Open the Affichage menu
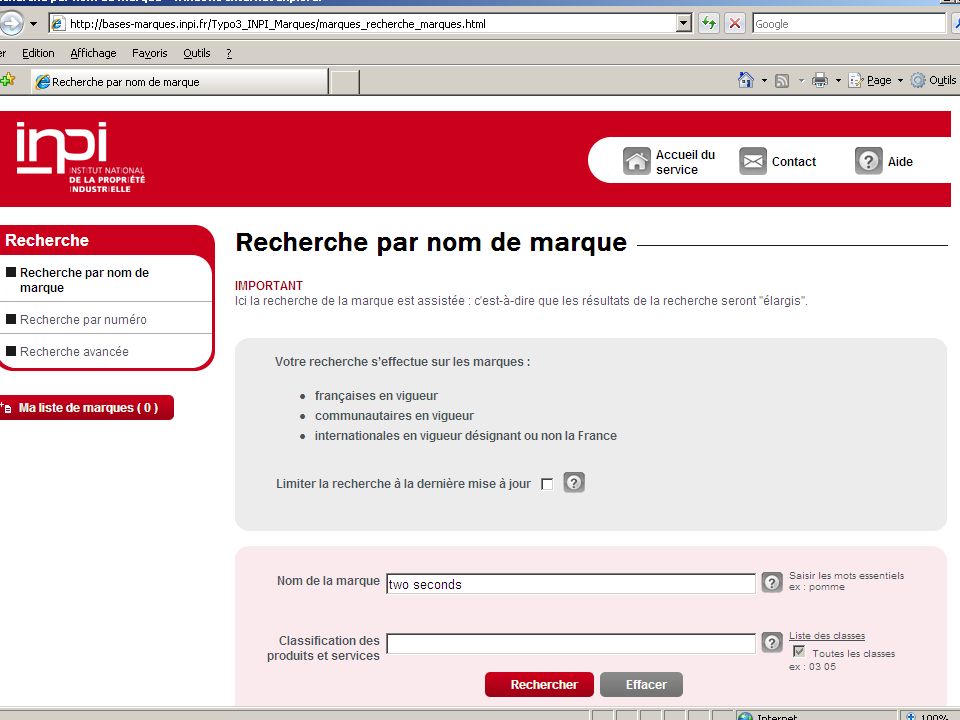 click(93, 53)
